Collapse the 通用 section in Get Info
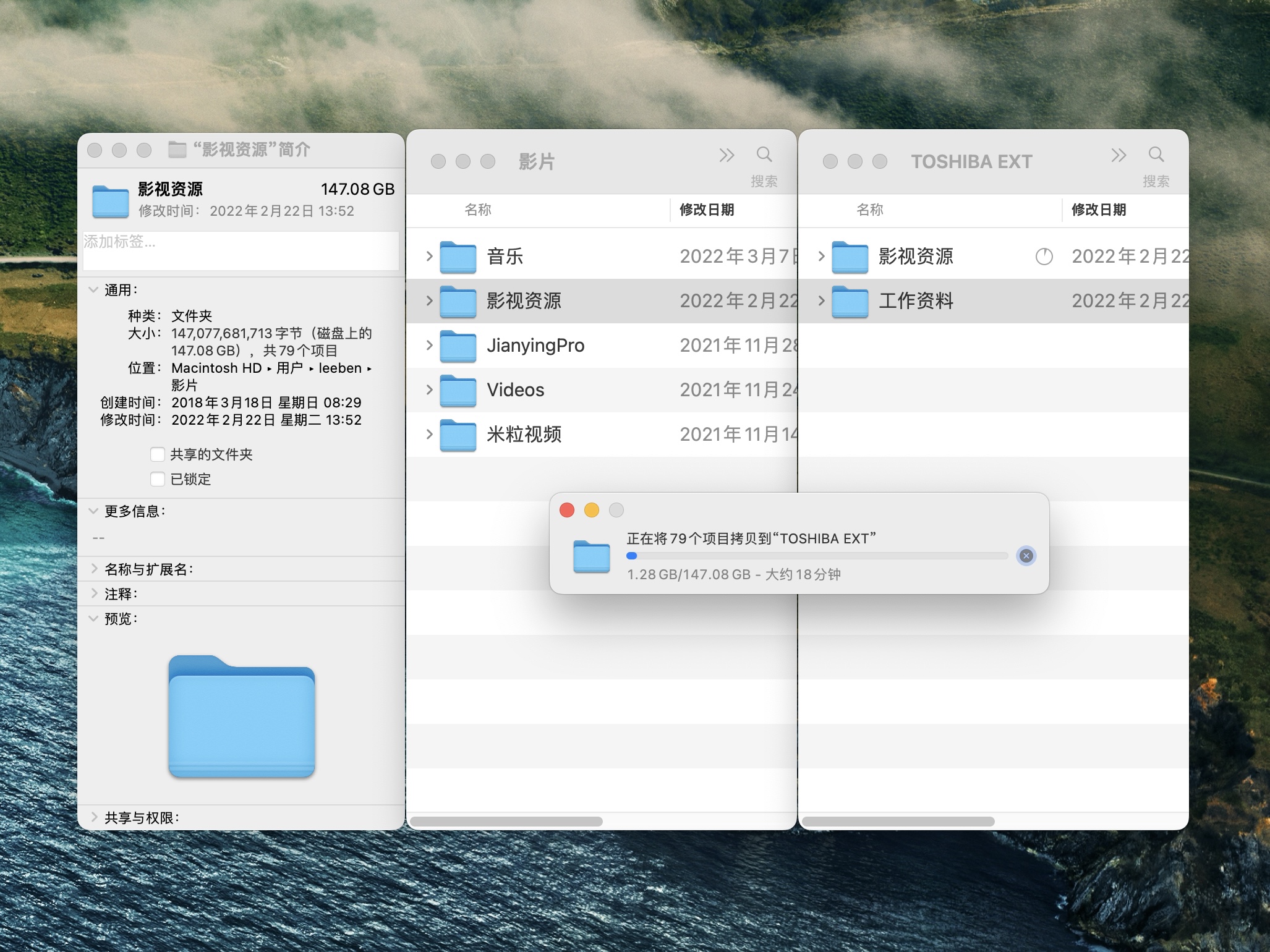 tap(93, 289)
